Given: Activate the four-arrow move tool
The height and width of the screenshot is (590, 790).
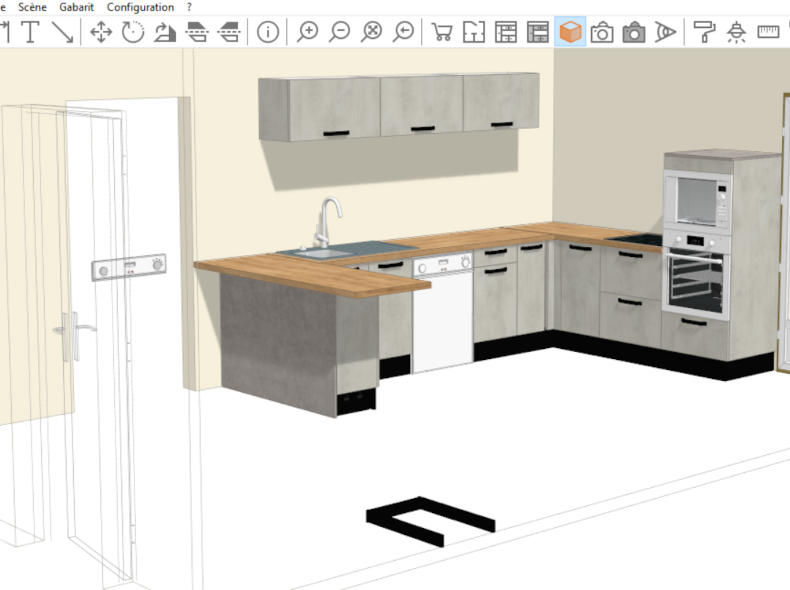Looking at the screenshot, I should [x=101, y=32].
